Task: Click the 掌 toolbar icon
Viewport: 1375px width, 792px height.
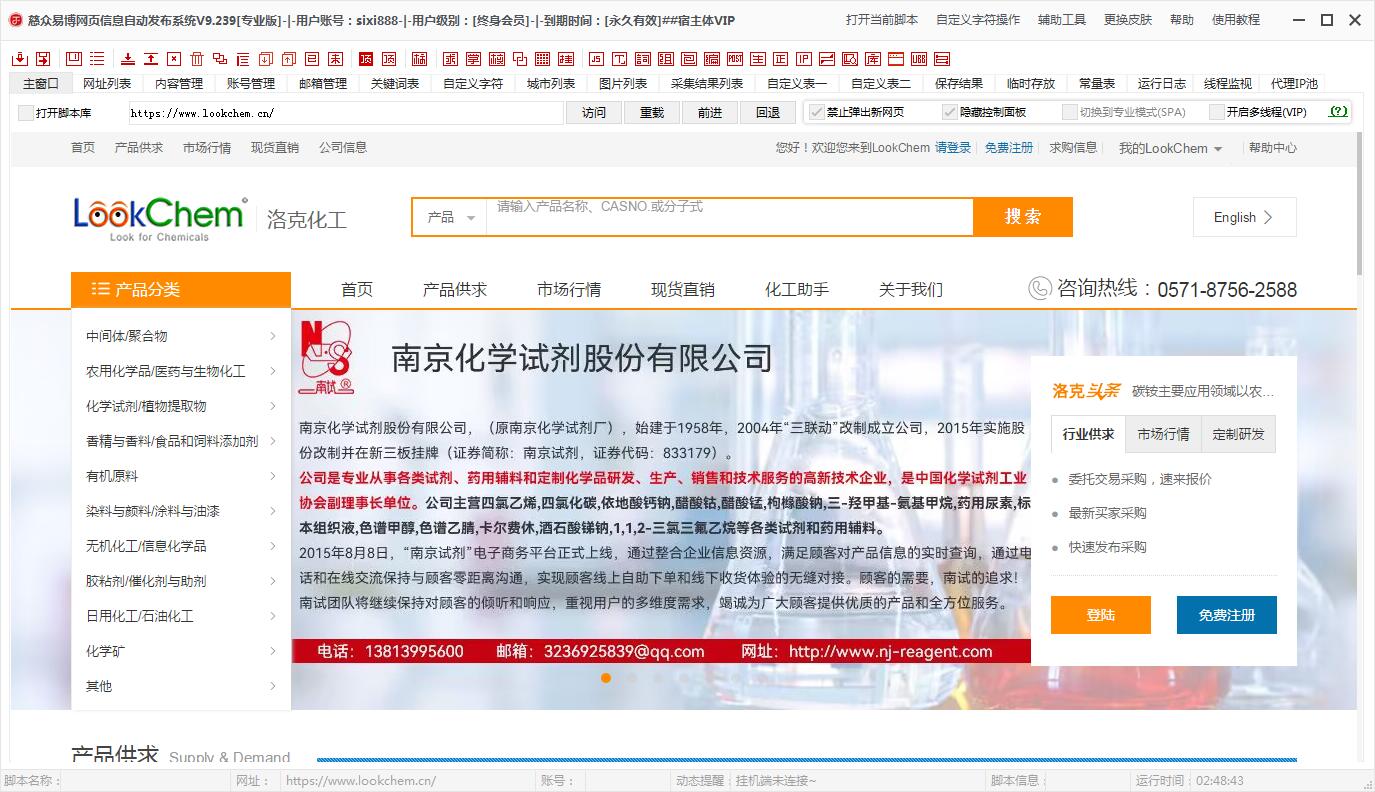Action: point(472,59)
